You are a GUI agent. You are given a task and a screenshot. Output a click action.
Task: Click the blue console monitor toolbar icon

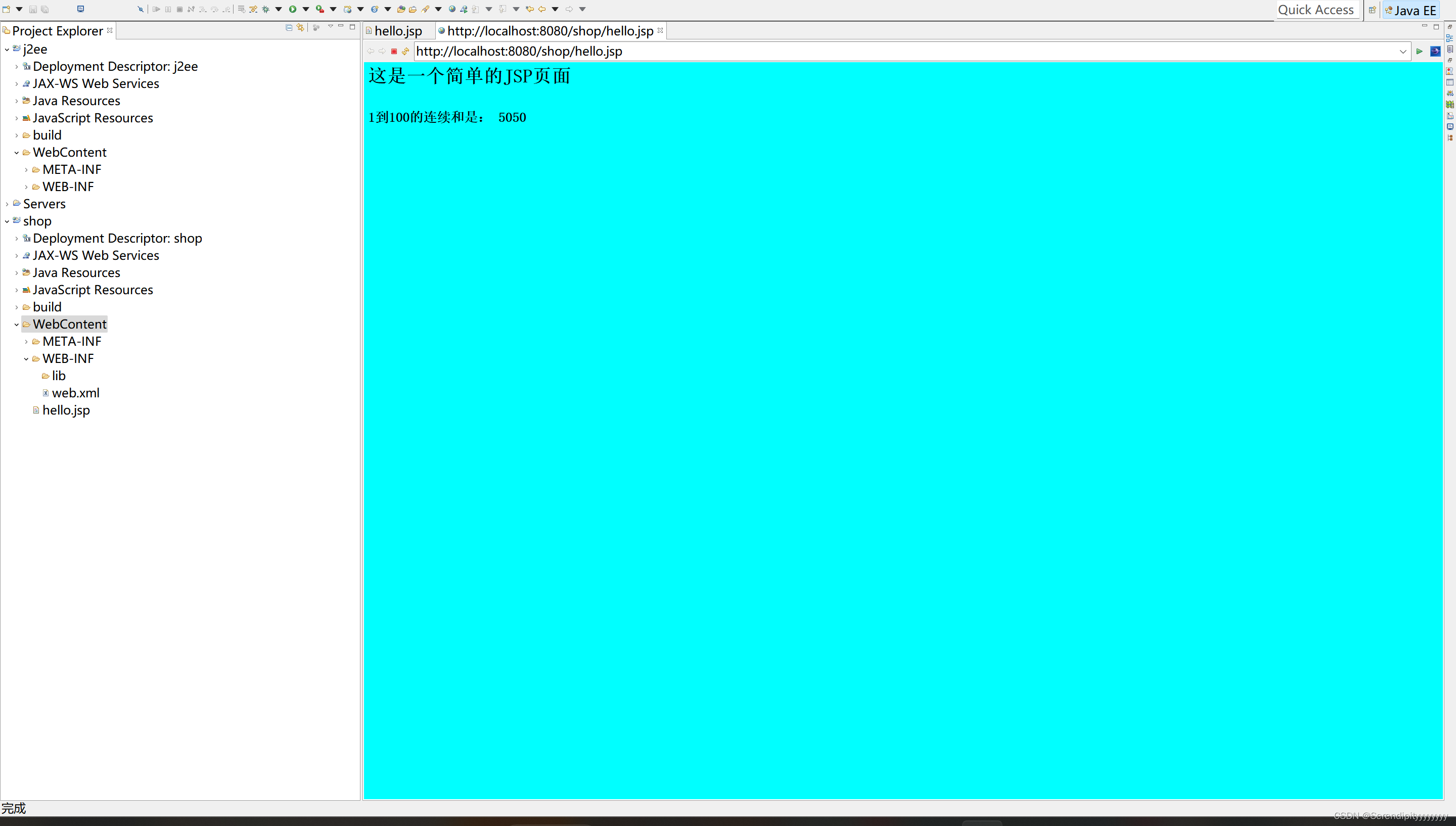click(x=80, y=9)
